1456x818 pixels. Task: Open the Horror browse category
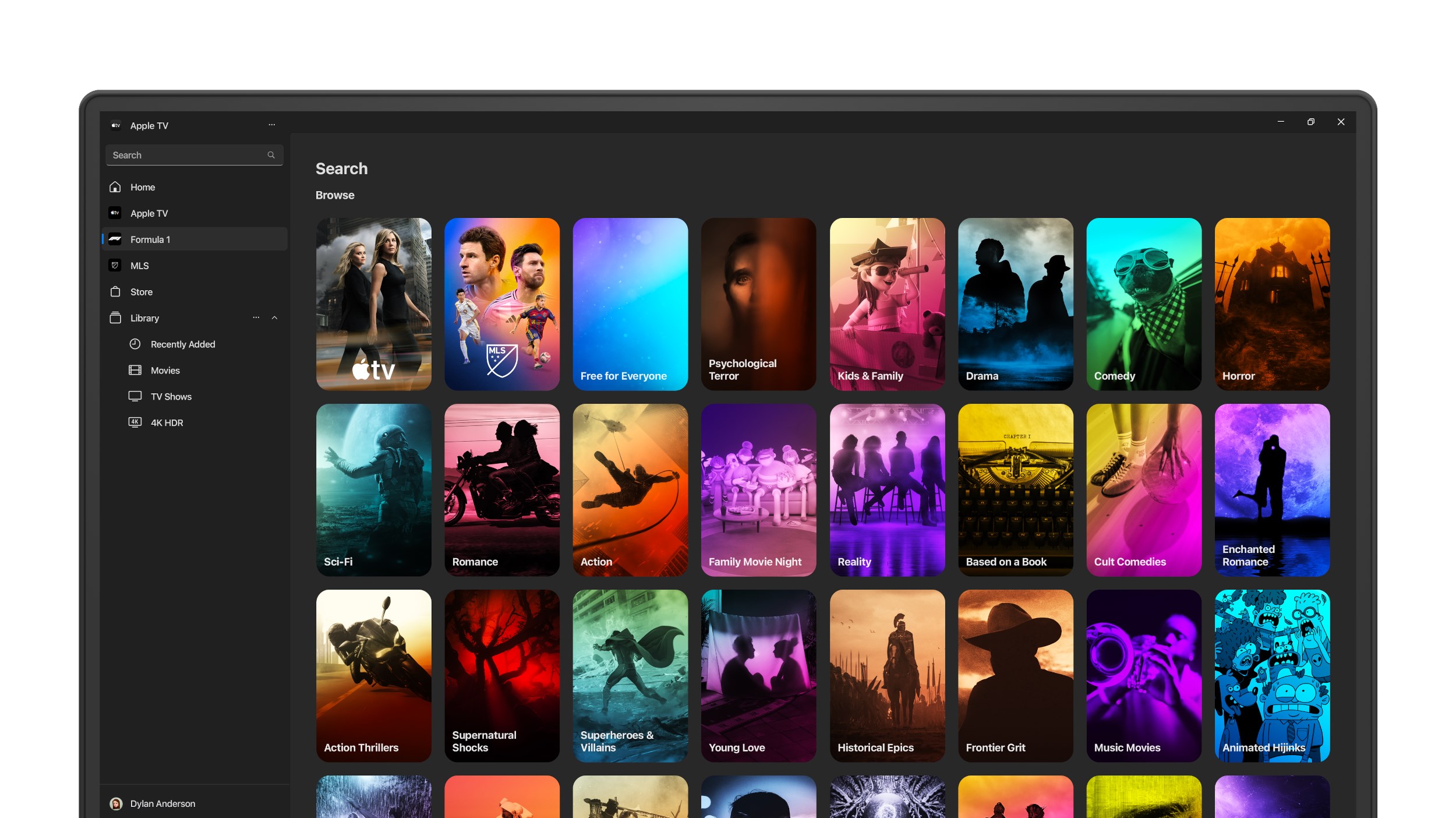pyautogui.click(x=1272, y=304)
